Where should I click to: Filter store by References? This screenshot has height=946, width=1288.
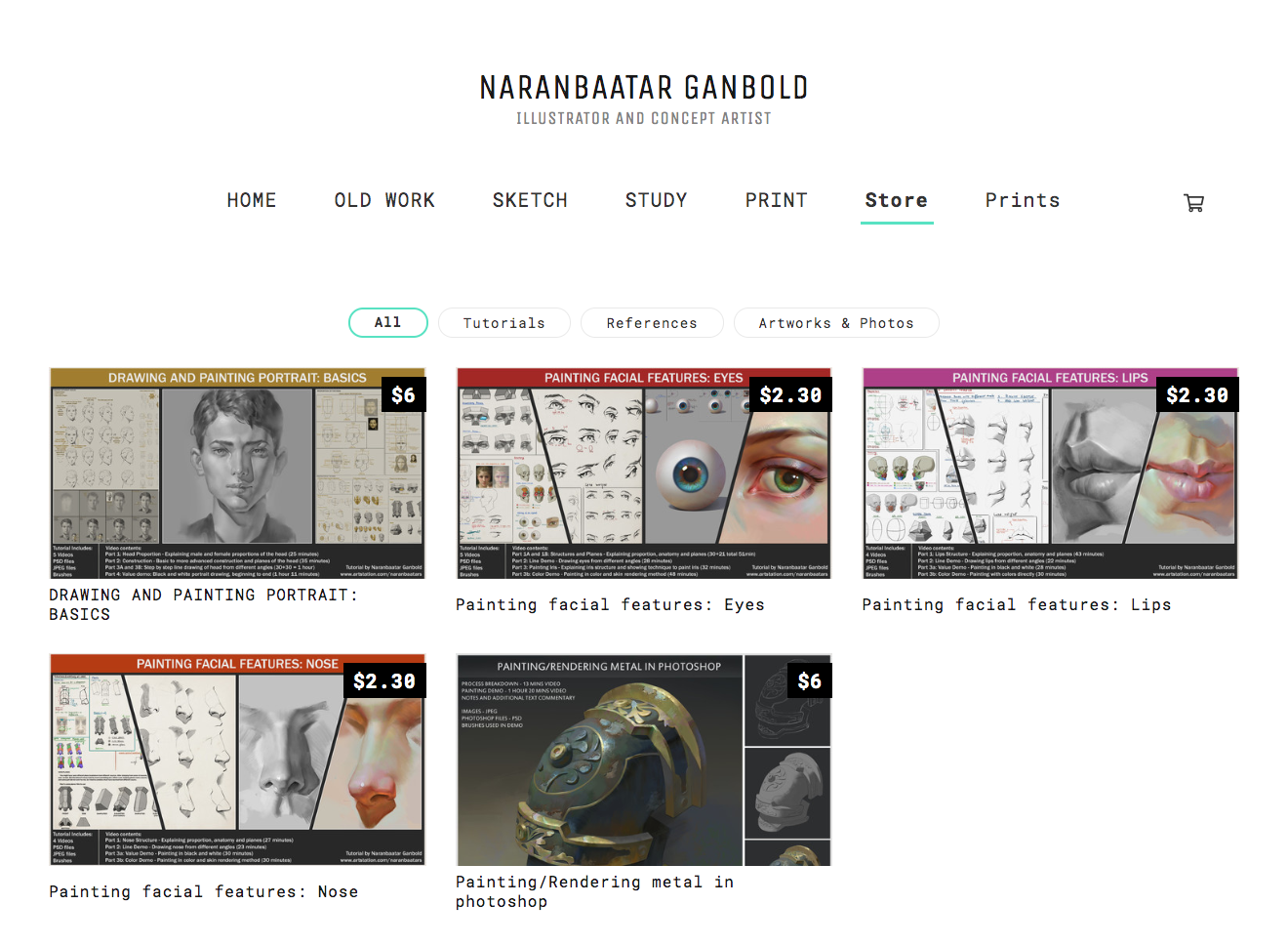652,322
